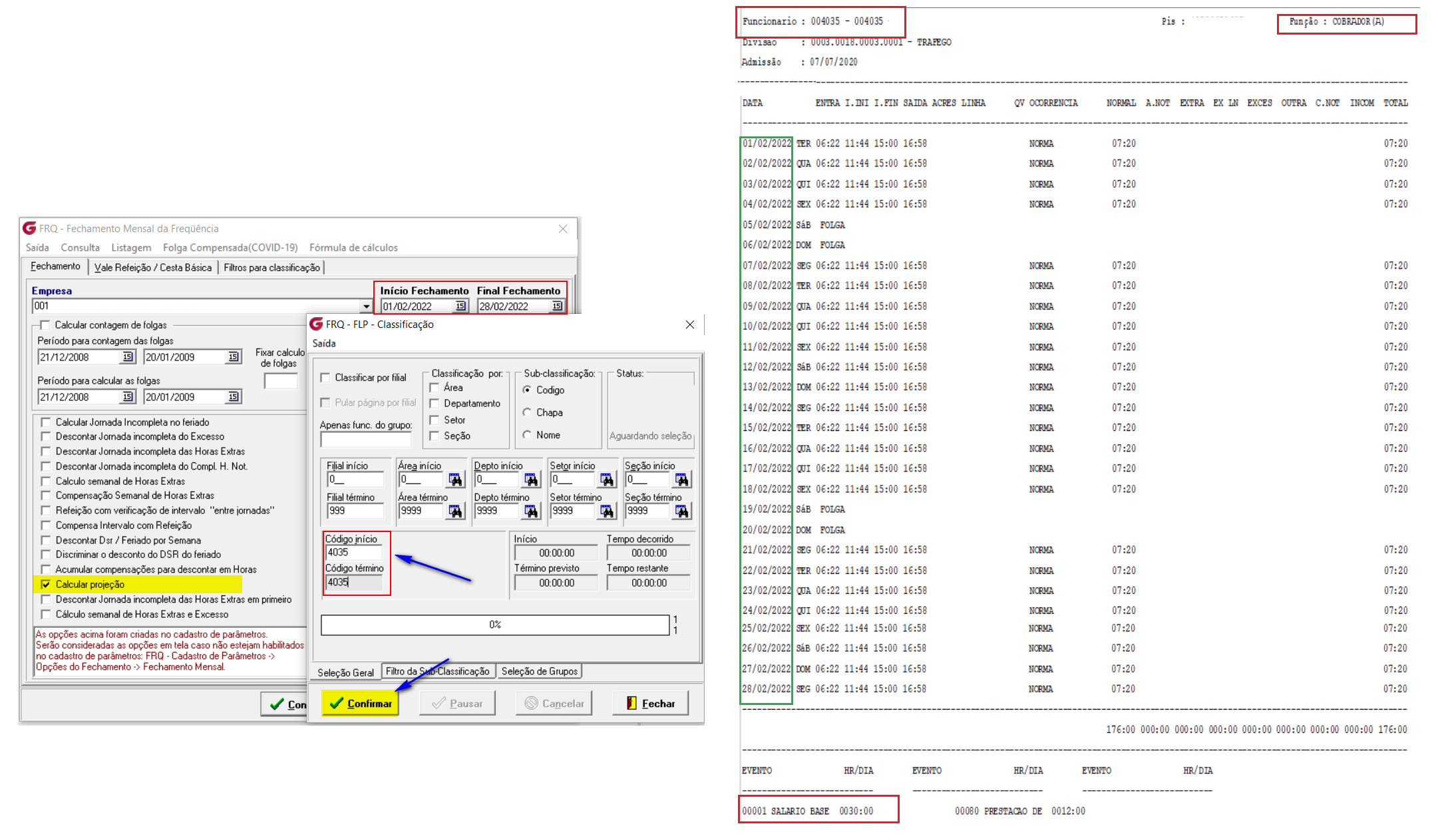Open binoculars search next to Seção início
The image size is (1438, 840).
click(x=682, y=480)
